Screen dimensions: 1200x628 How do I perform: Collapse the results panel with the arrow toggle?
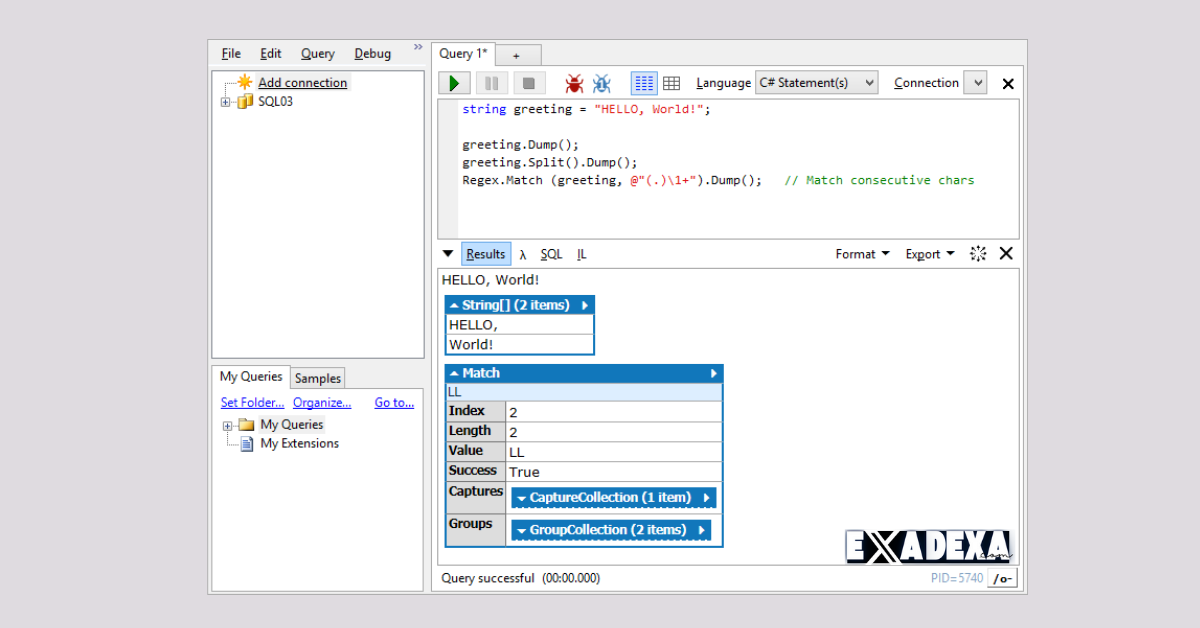447,253
